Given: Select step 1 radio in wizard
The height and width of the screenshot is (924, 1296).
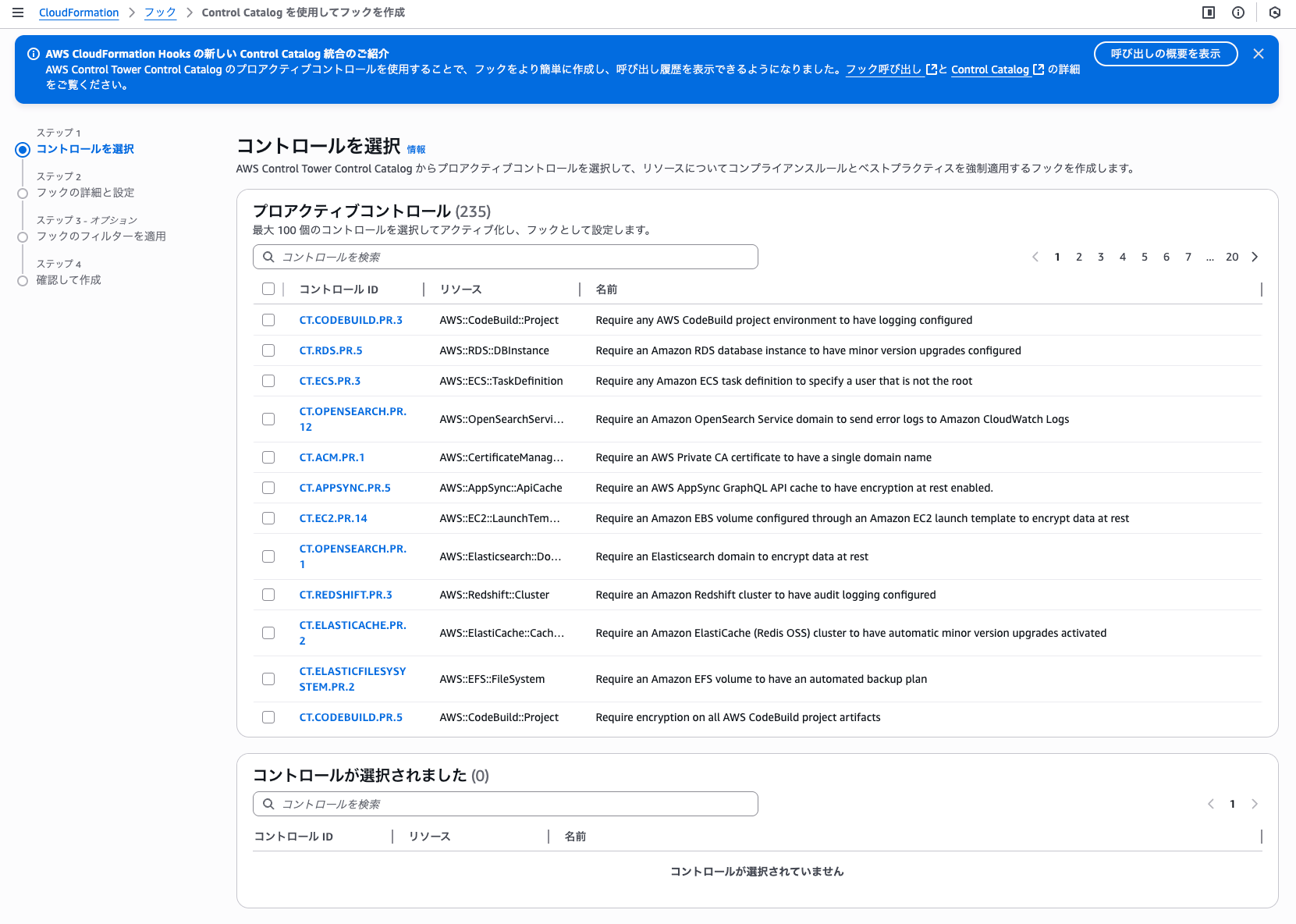Looking at the screenshot, I should click(x=23, y=150).
